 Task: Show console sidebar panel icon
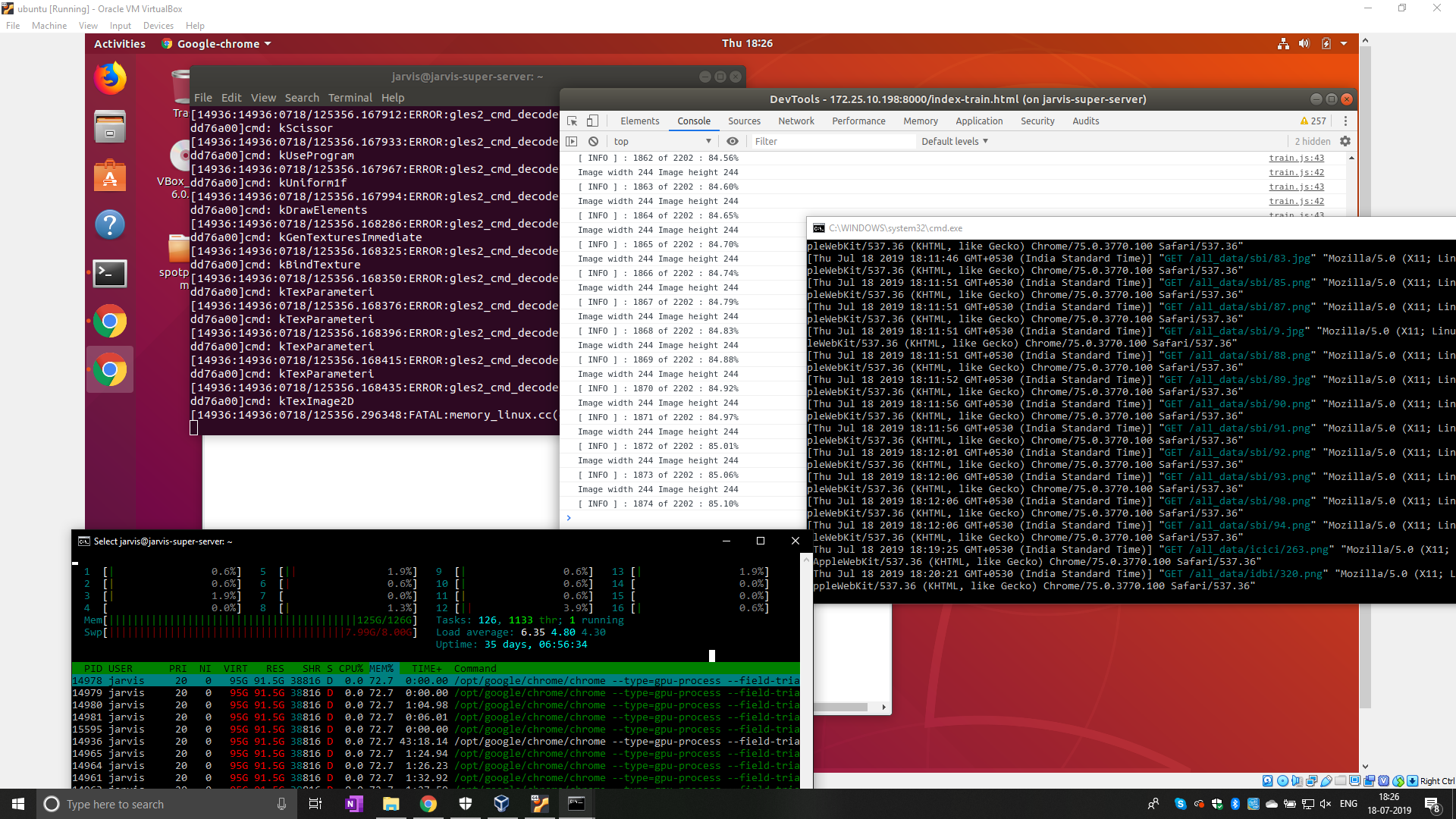(x=573, y=142)
